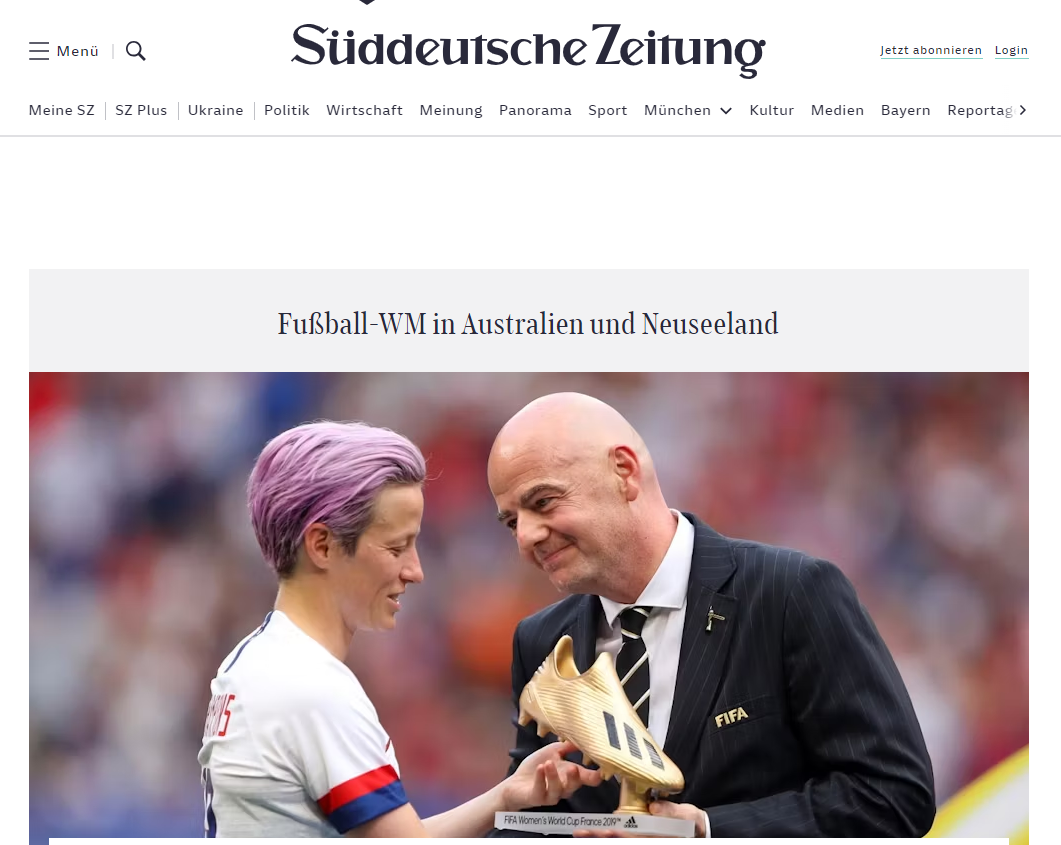Image resolution: width=1061 pixels, height=845 pixels.
Task: Open the hamburger Menü icon
Action: pyautogui.click(x=39, y=51)
